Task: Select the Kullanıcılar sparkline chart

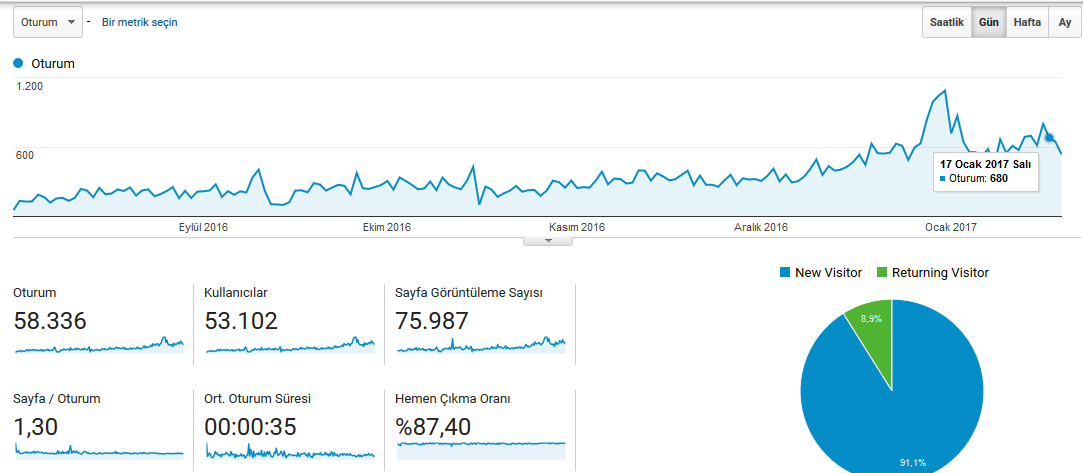Action: coord(290,345)
